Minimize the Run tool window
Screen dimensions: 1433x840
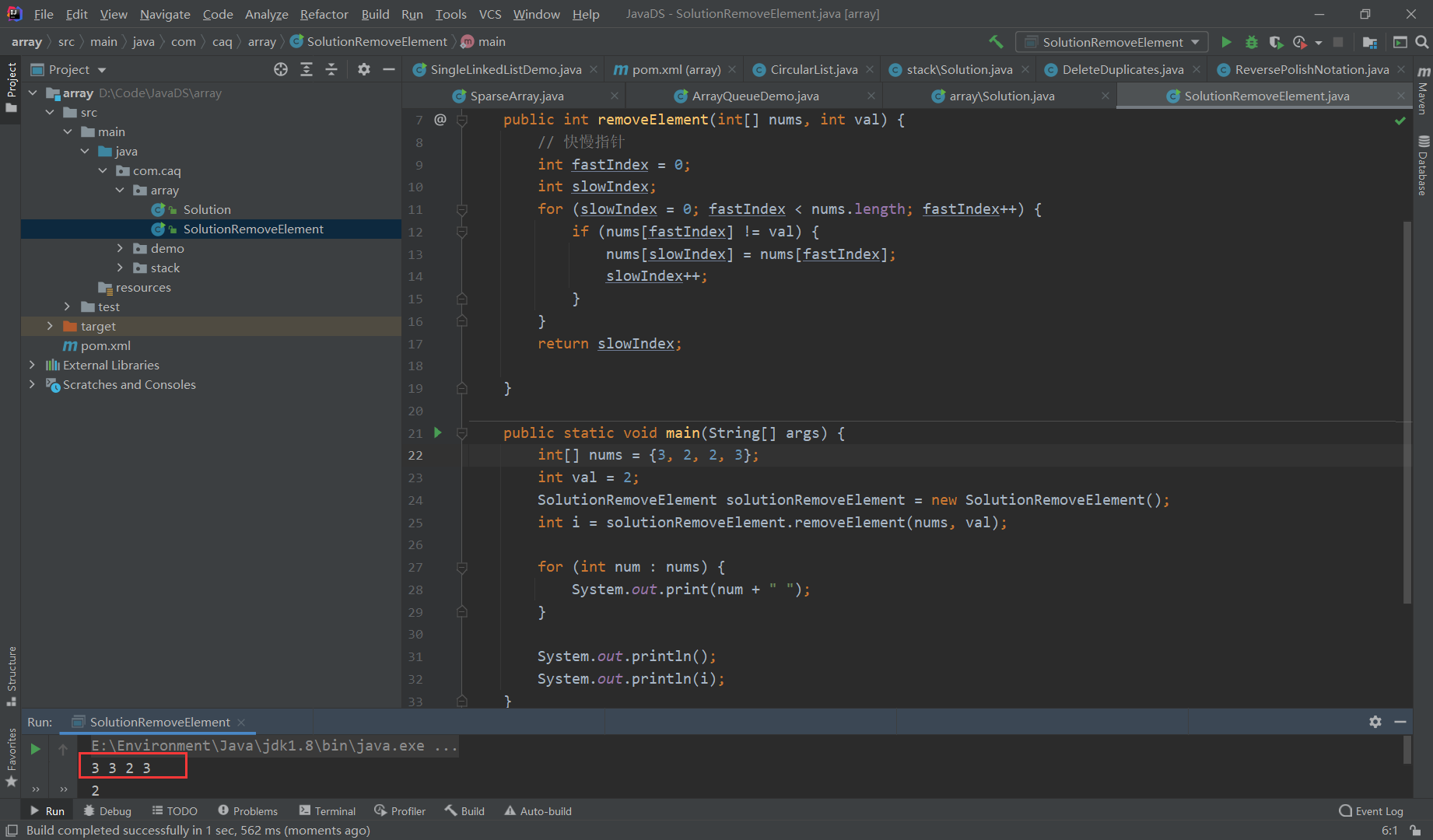coord(1400,722)
